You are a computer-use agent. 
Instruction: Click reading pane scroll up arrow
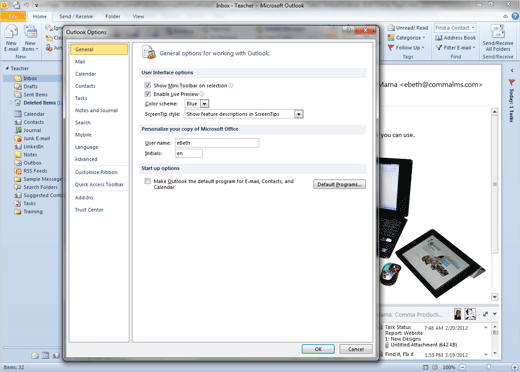coord(495,112)
